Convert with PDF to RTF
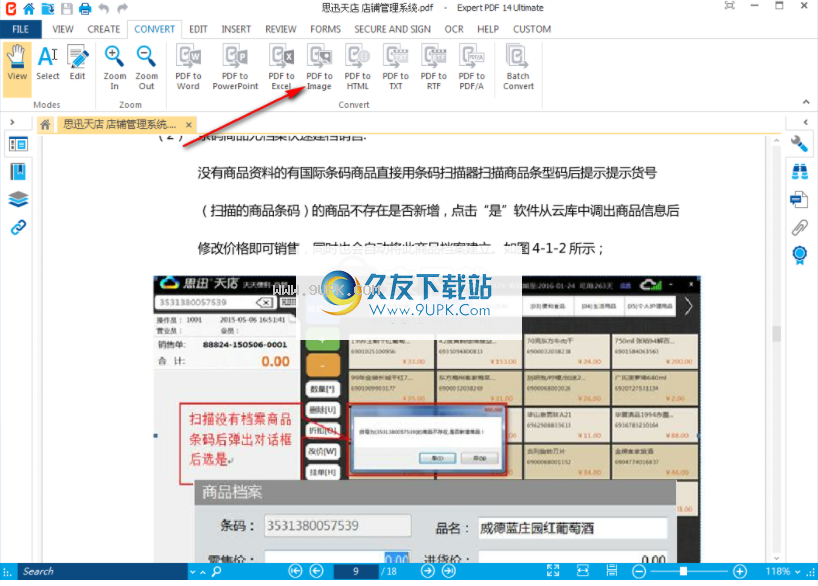Image resolution: width=818 pixels, height=586 pixels. 434,68
